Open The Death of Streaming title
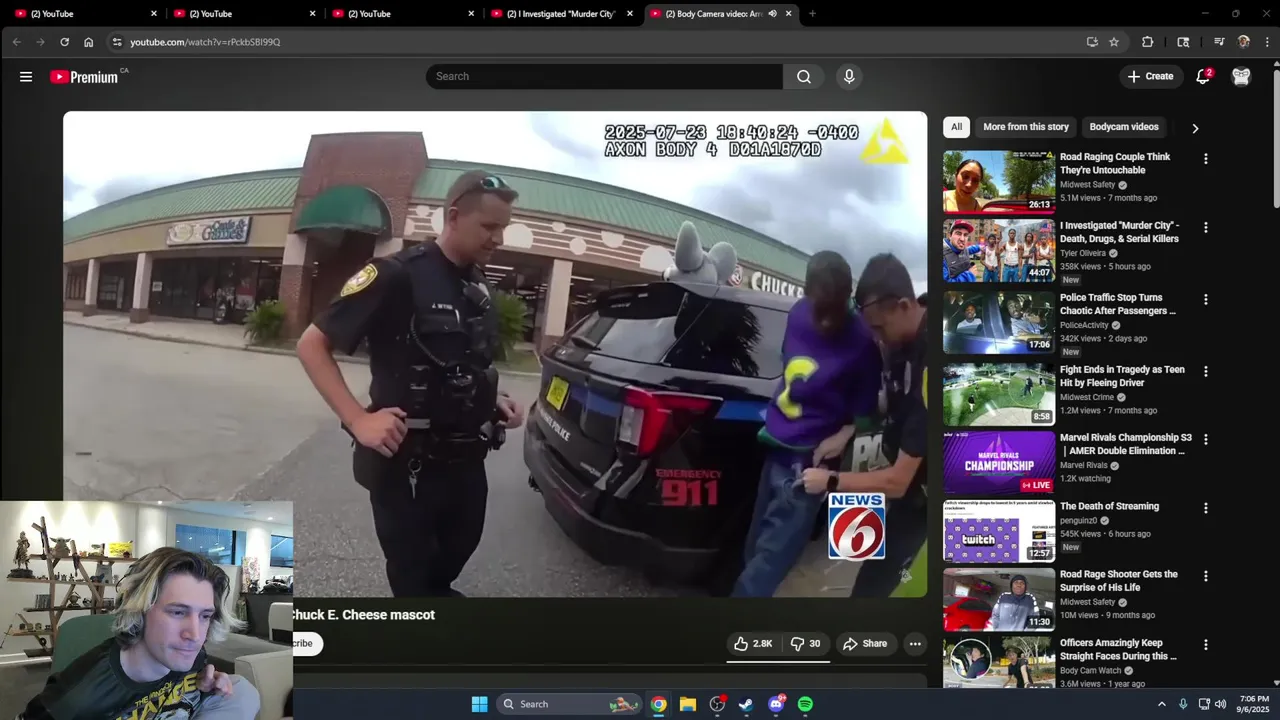 (1109, 506)
